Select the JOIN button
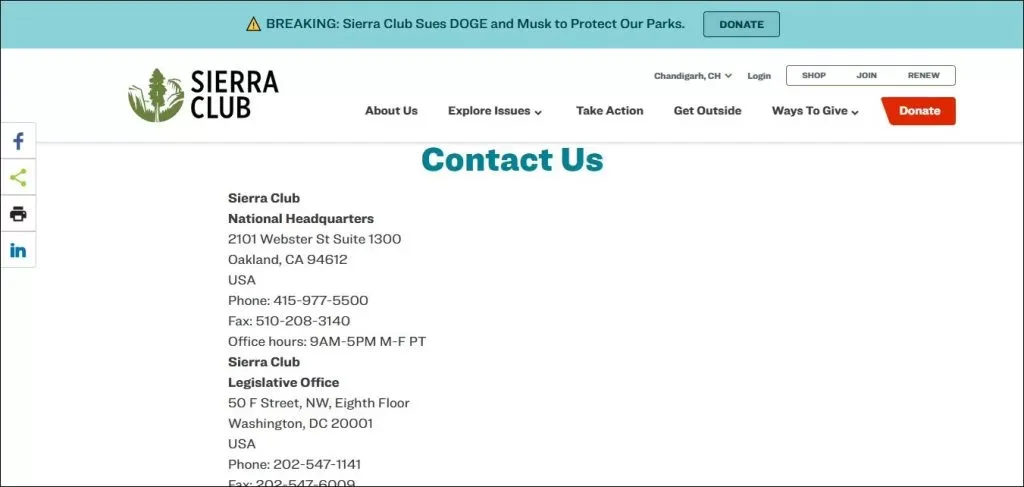Screen dimensions: 1024x487 867,76
